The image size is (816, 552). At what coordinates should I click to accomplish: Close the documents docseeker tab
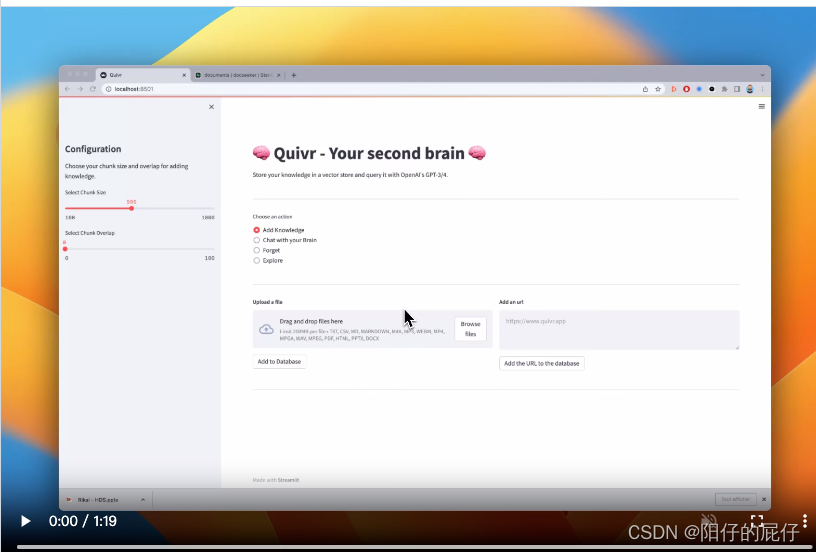tap(278, 75)
